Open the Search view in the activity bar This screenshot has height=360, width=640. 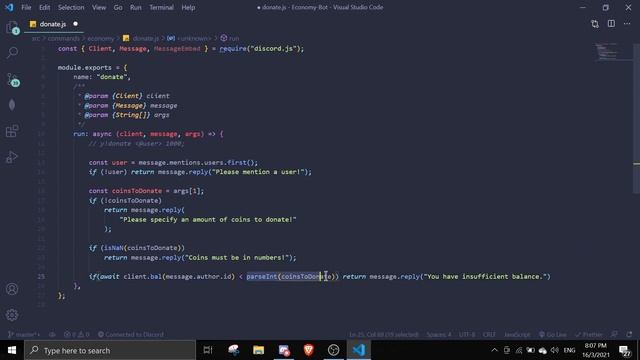[12, 53]
